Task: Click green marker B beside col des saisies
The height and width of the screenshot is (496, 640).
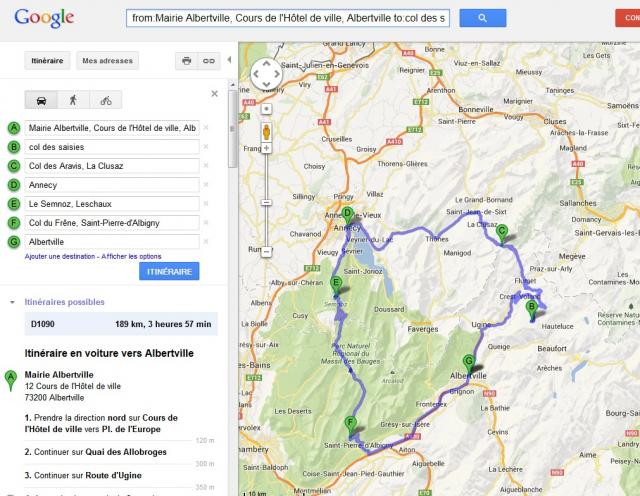Action: 14,147
